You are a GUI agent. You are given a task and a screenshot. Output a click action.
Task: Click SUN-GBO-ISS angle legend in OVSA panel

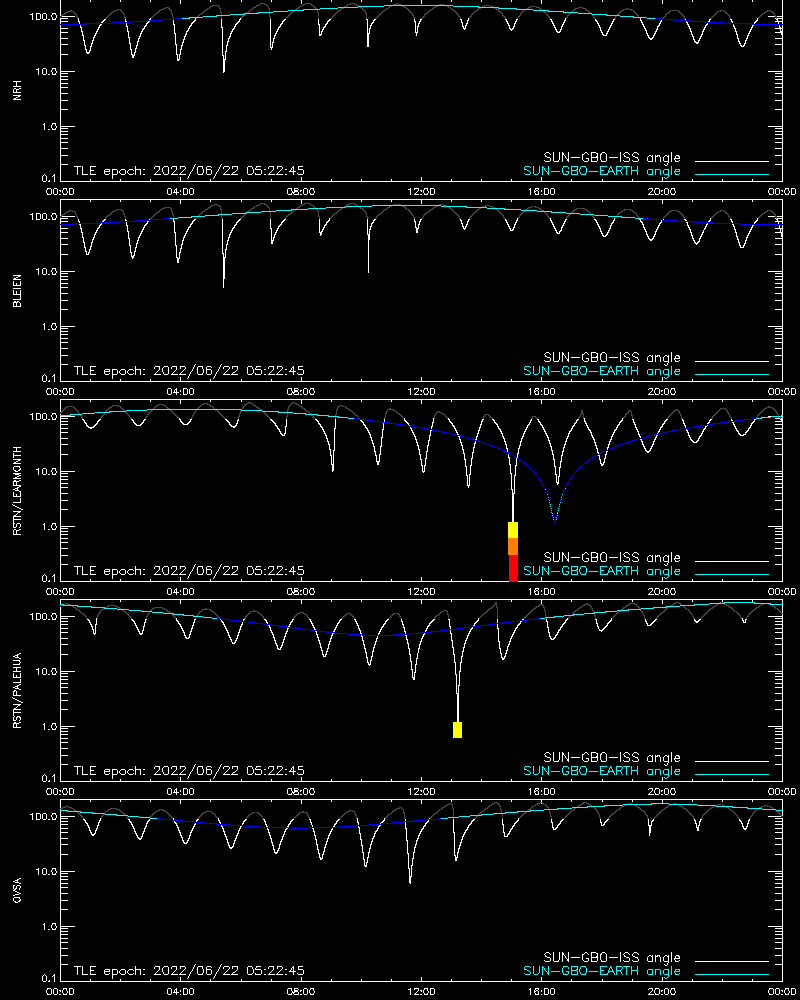tap(612, 957)
